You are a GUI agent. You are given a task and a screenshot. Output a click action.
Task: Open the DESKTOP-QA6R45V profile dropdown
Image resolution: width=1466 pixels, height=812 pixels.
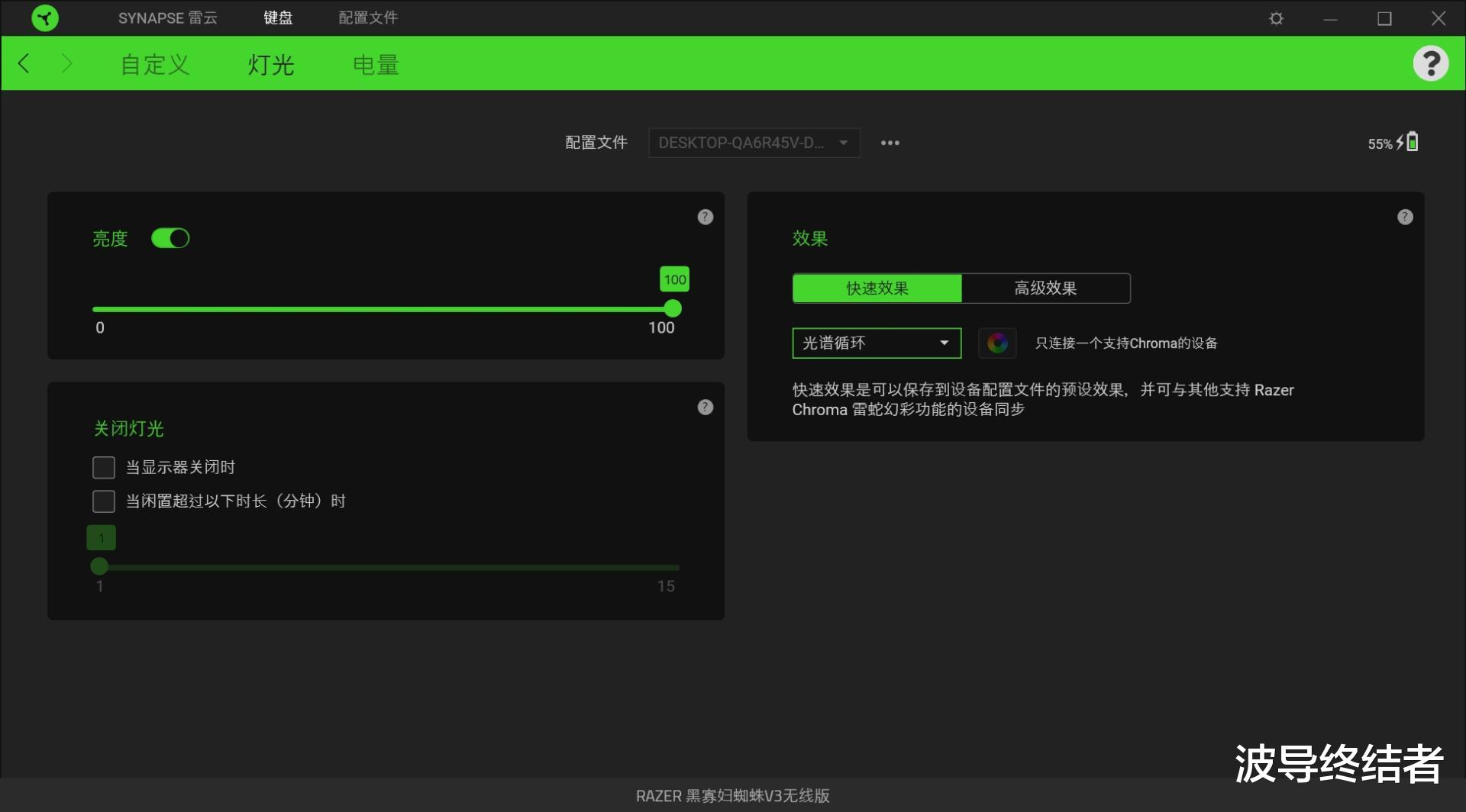tap(754, 143)
